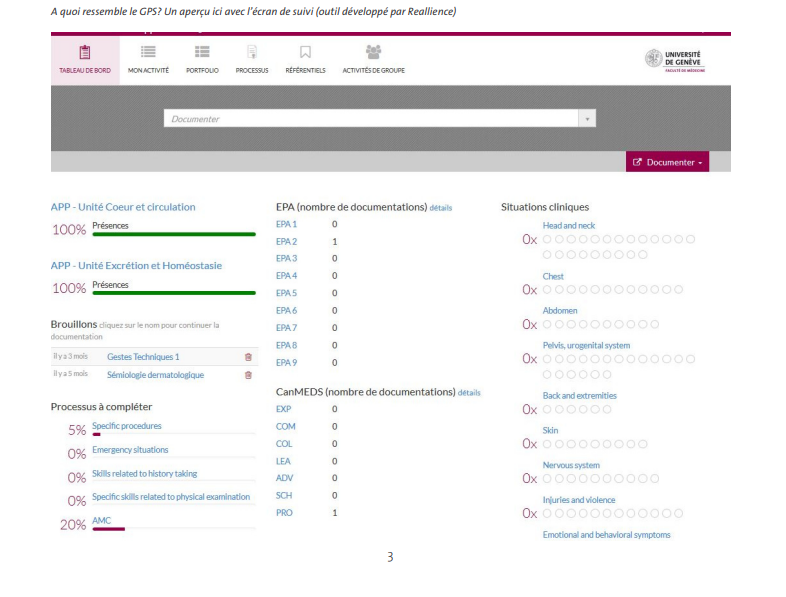This screenshot has height=597, width=786.
Task: Show CanMEDS détails link
Action: pos(469,393)
